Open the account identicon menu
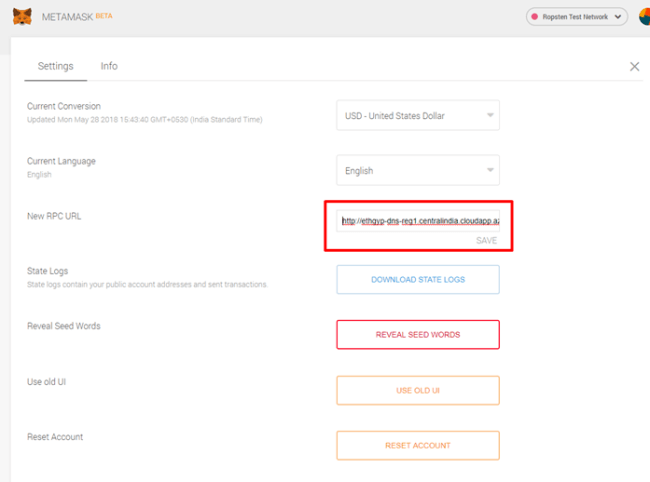 [644, 16]
